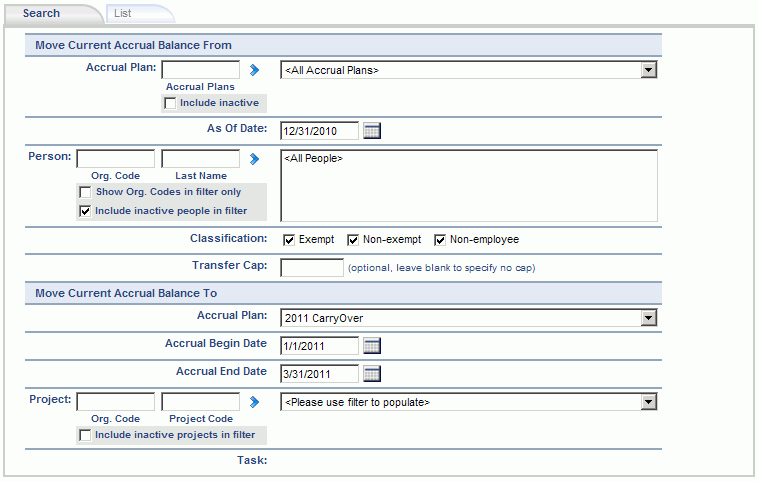Click the Project filter arrow icon
This screenshot has height=481, width=759.
pos(254,402)
